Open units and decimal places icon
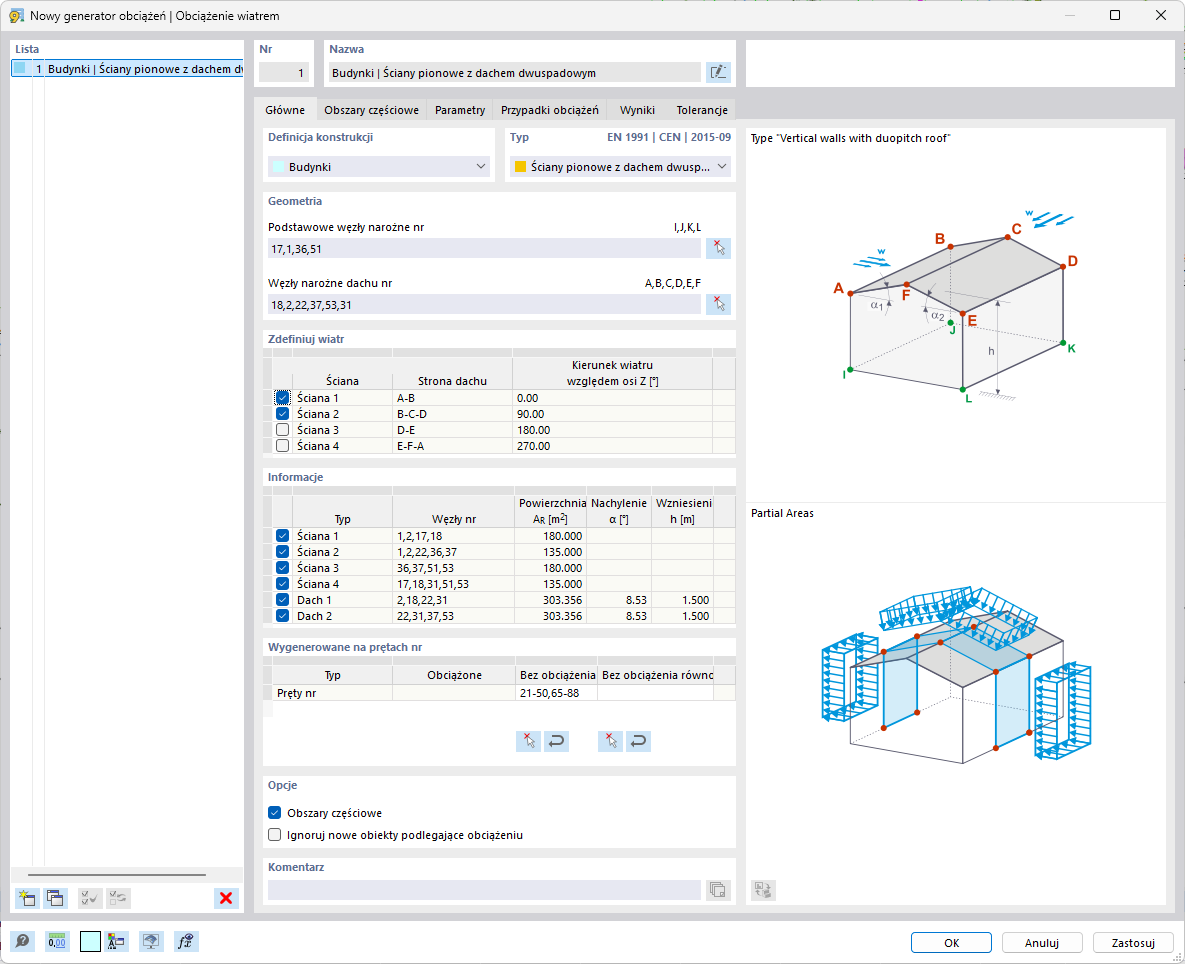 (x=57, y=941)
